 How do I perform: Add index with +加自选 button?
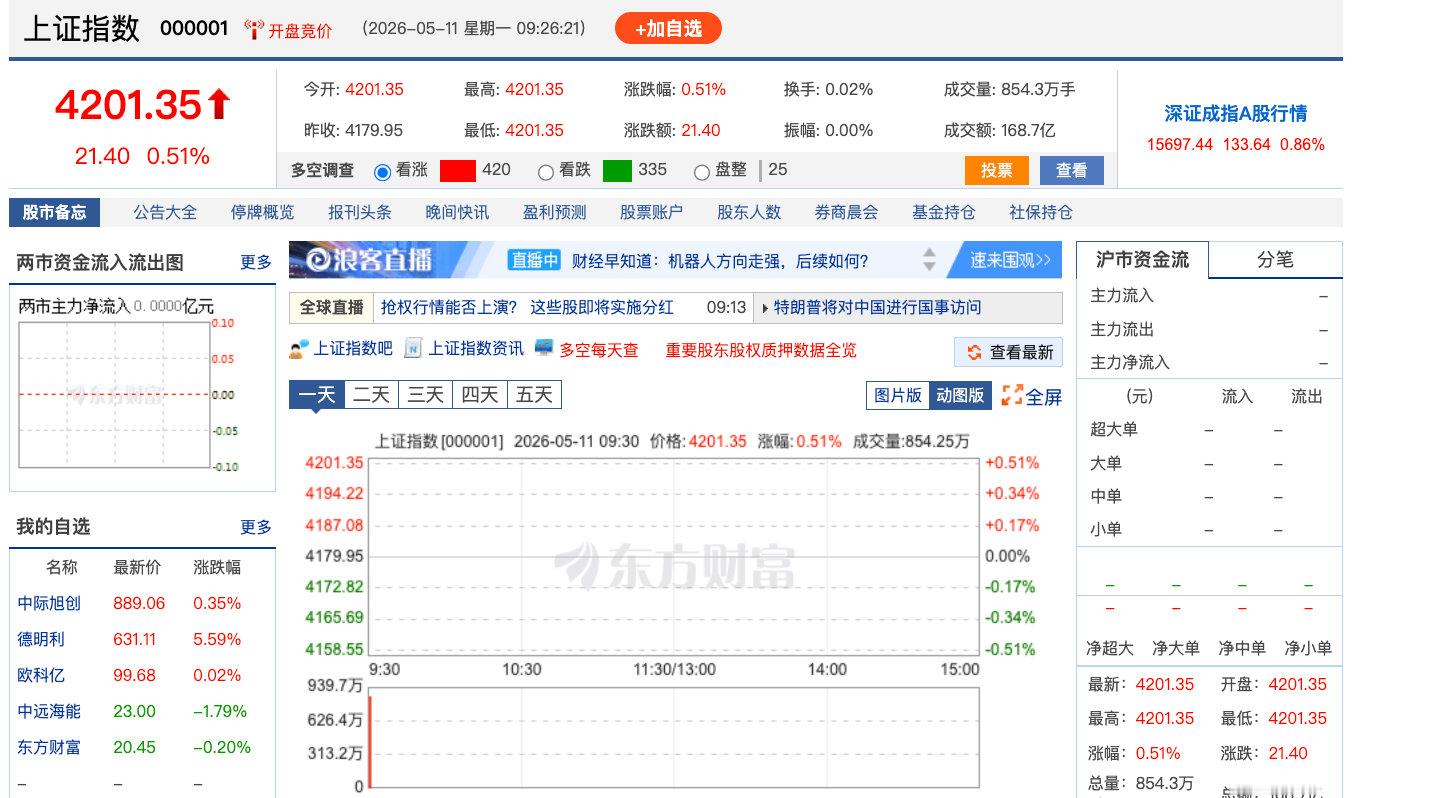pos(668,28)
